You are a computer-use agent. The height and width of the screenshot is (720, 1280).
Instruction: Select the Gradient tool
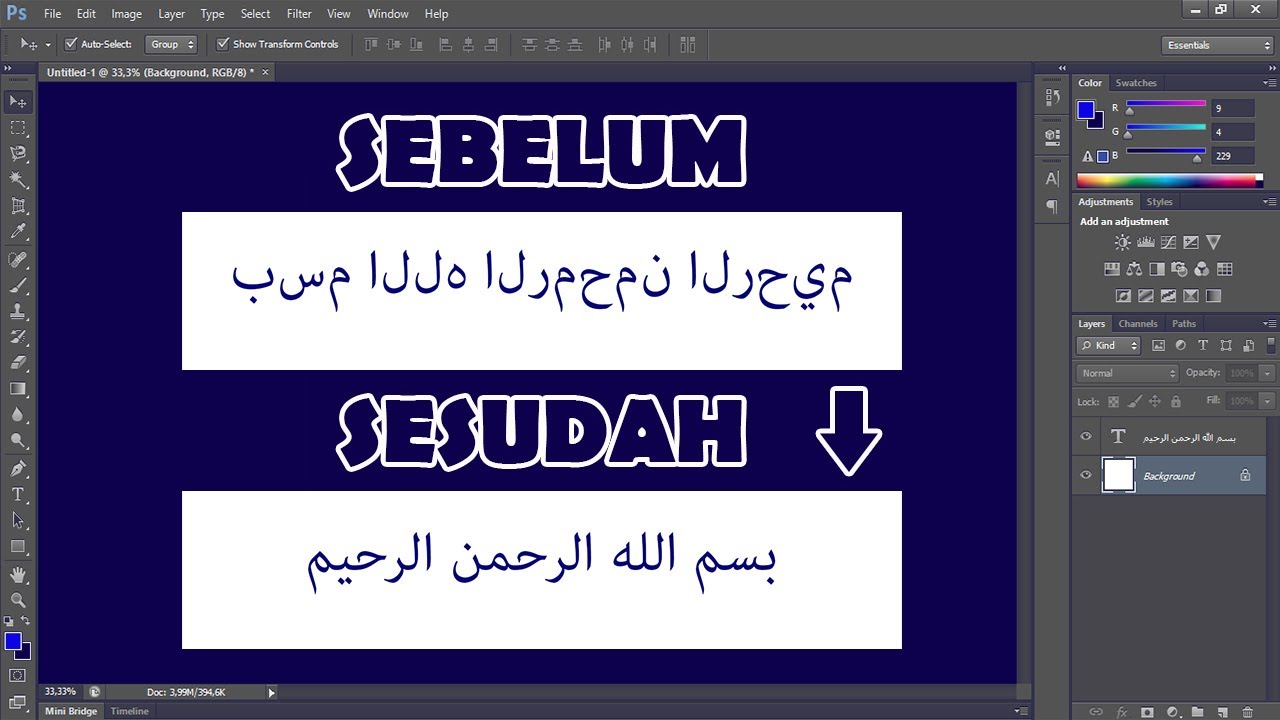(x=18, y=389)
